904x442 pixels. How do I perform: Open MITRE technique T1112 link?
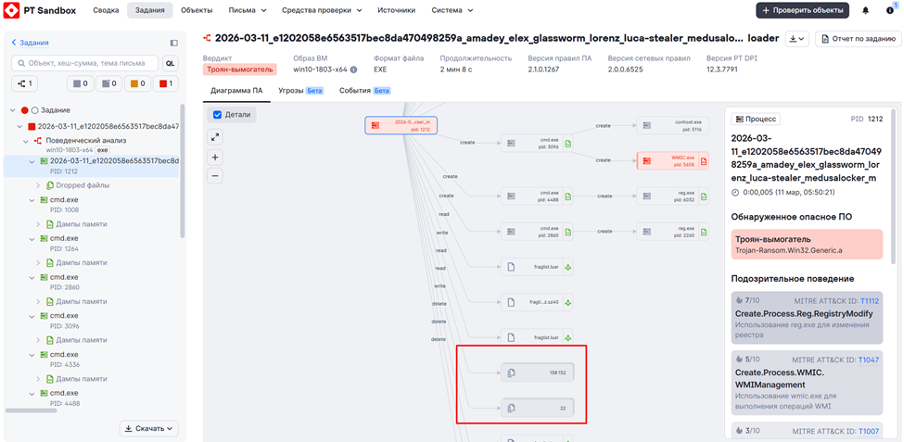(x=869, y=300)
